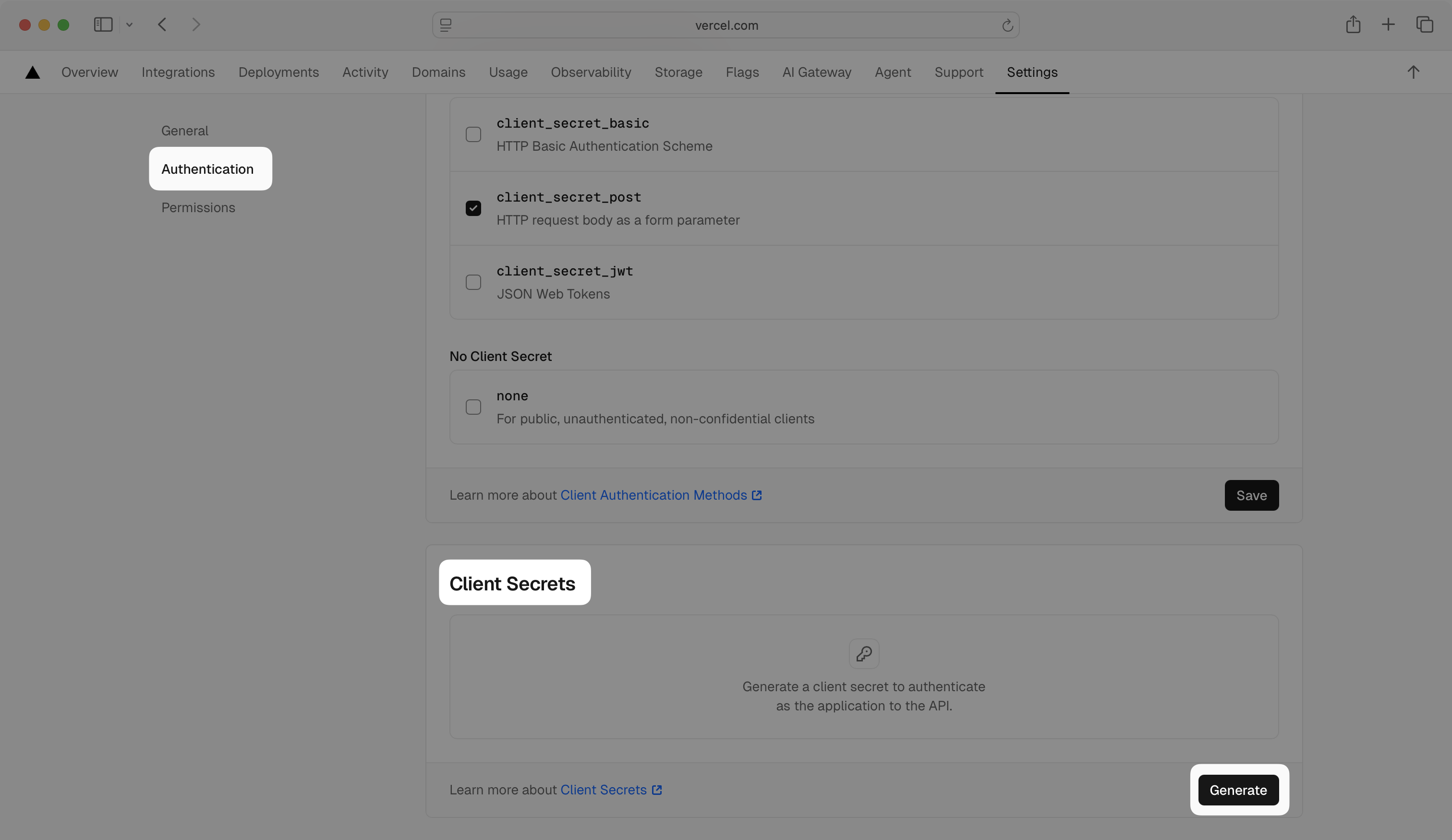Switch to the Deployments tab

pyautogui.click(x=278, y=72)
